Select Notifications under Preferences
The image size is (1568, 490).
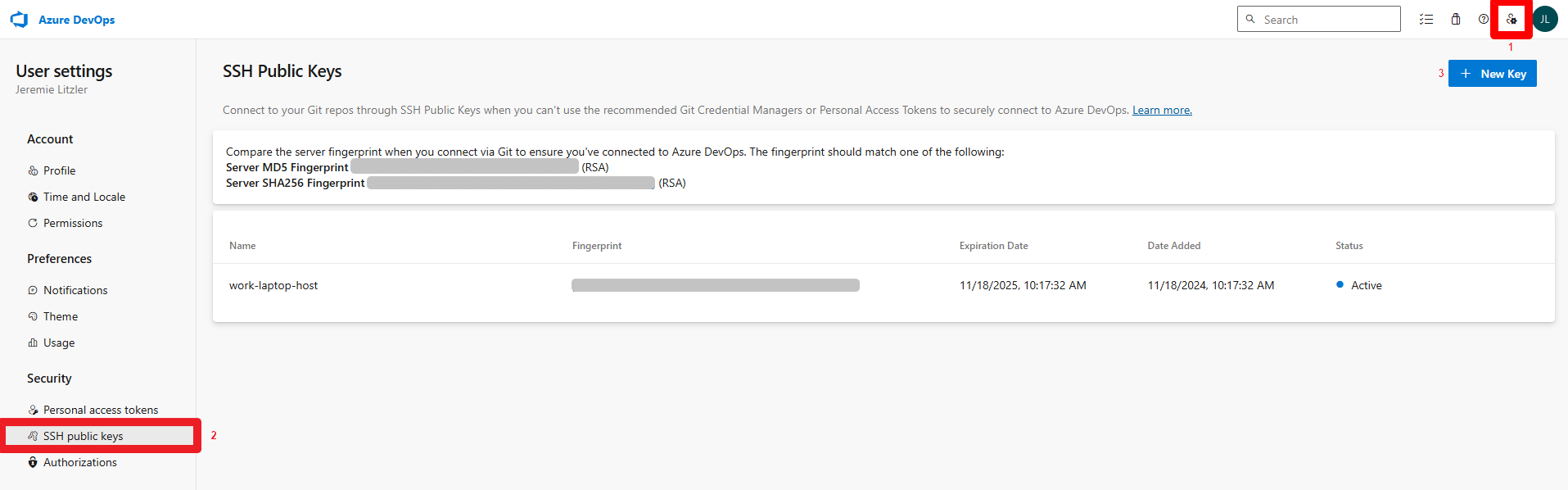75,290
